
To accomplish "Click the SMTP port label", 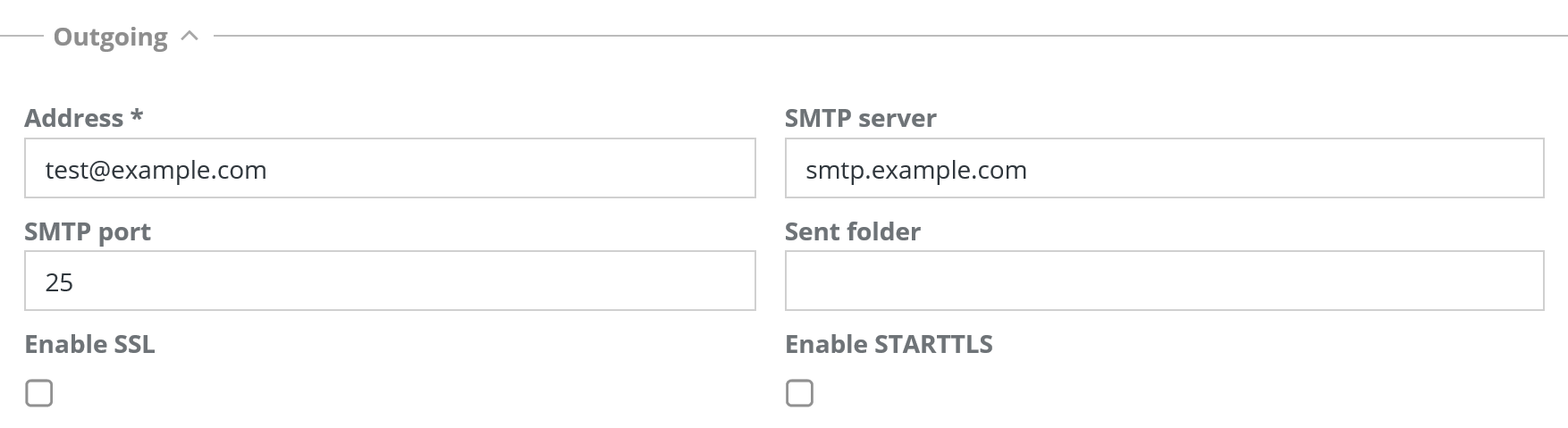I will [88, 231].
